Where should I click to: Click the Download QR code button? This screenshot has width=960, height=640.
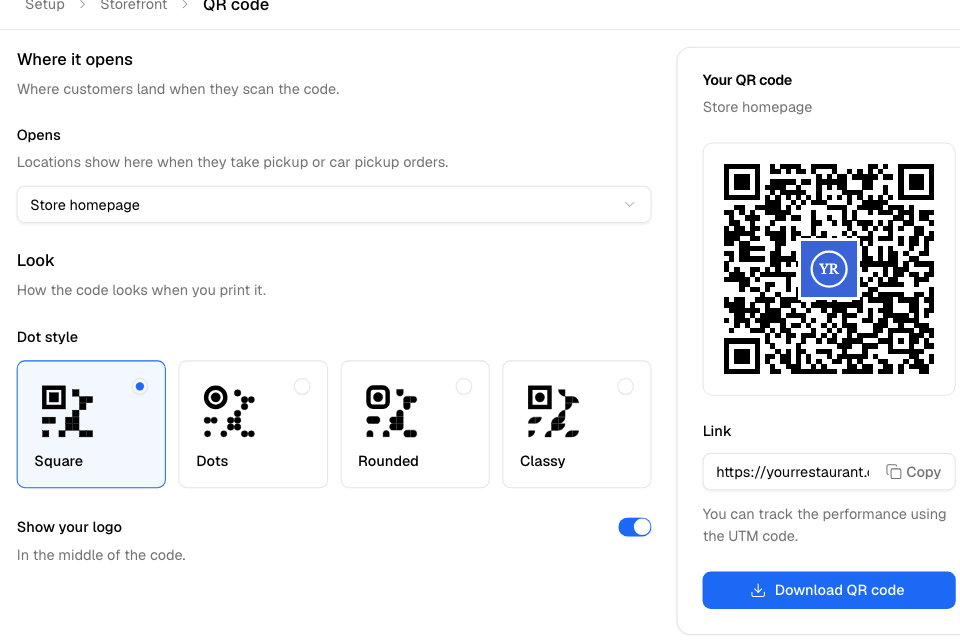[x=828, y=590]
